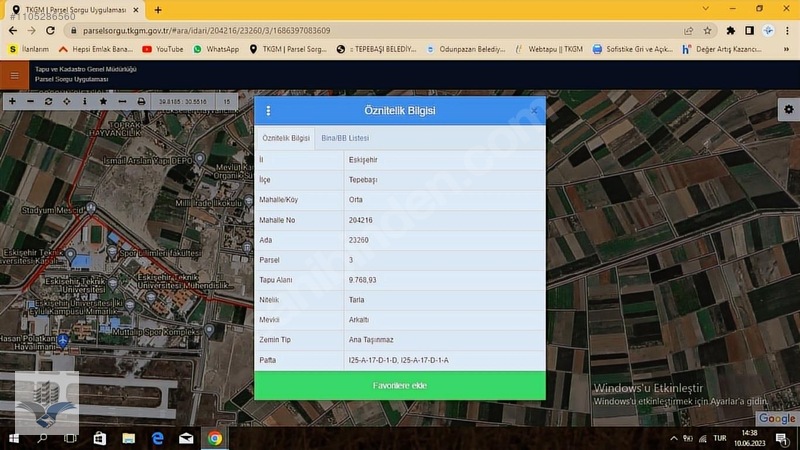Image resolution: width=800 pixels, height=450 pixels.
Task: Zoom in with the map plus tool
Action: [x=12, y=102]
